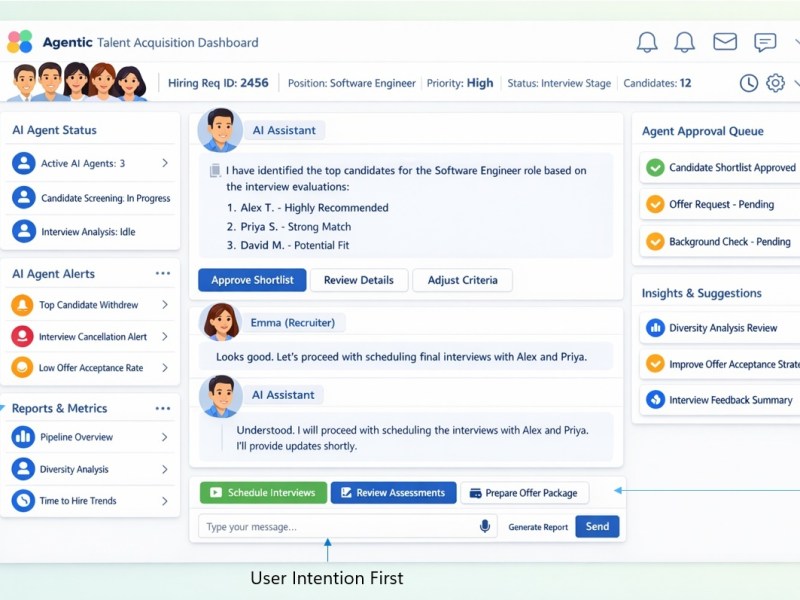Select the Candidate Shortlist Approved checkmark

(x=655, y=168)
